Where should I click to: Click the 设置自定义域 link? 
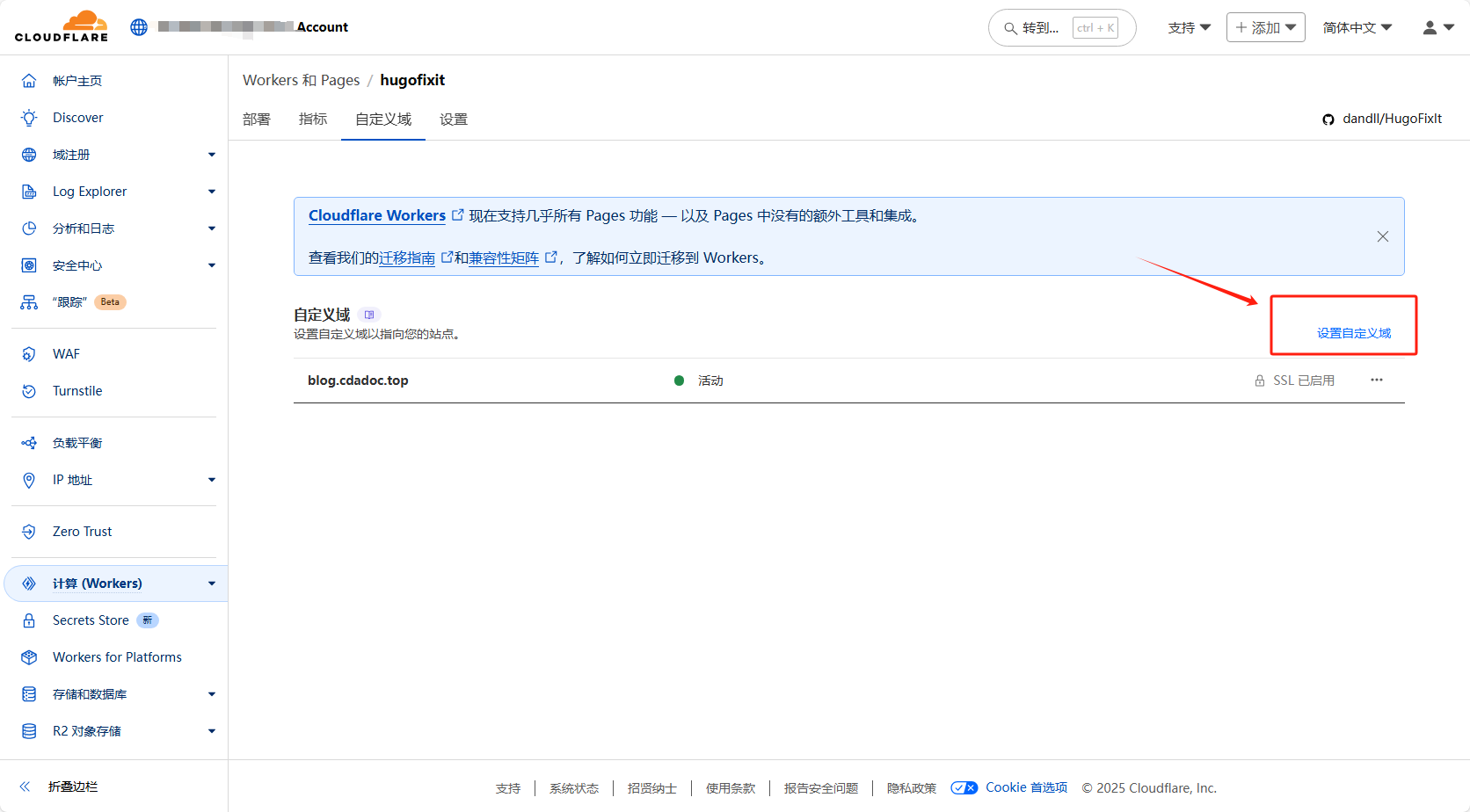[1353, 333]
